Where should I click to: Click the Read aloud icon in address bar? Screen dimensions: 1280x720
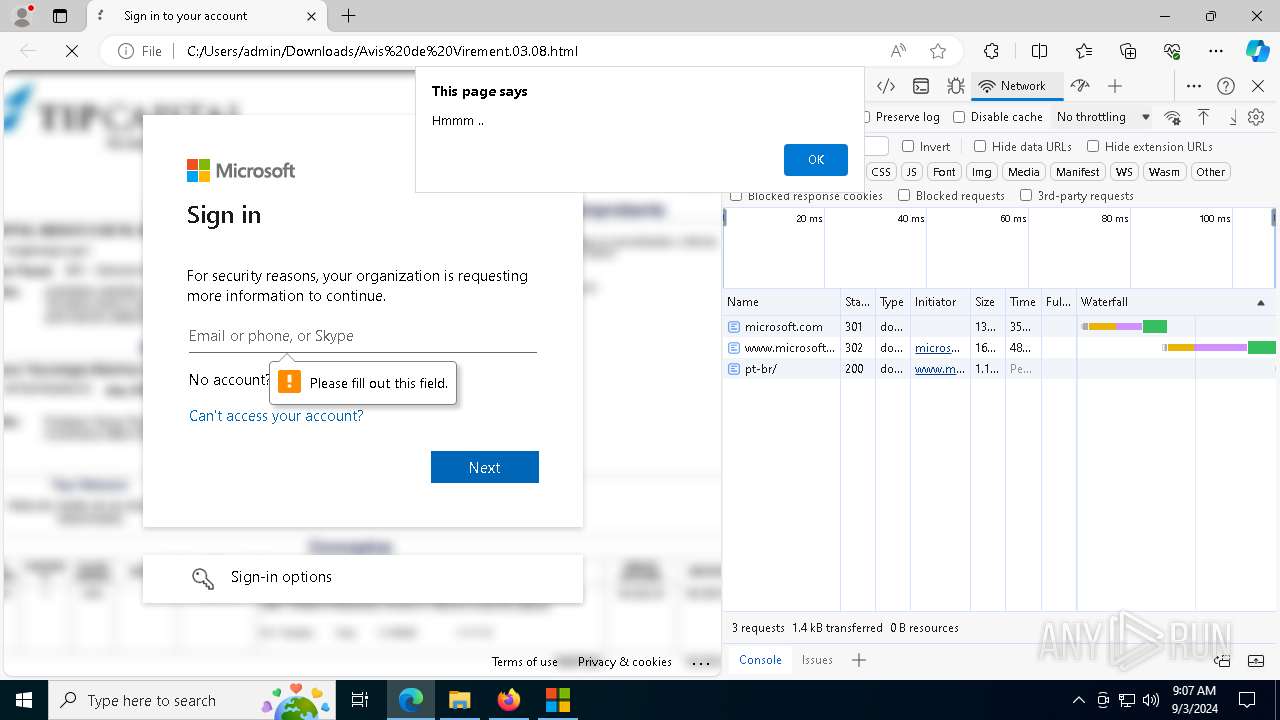tap(898, 51)
